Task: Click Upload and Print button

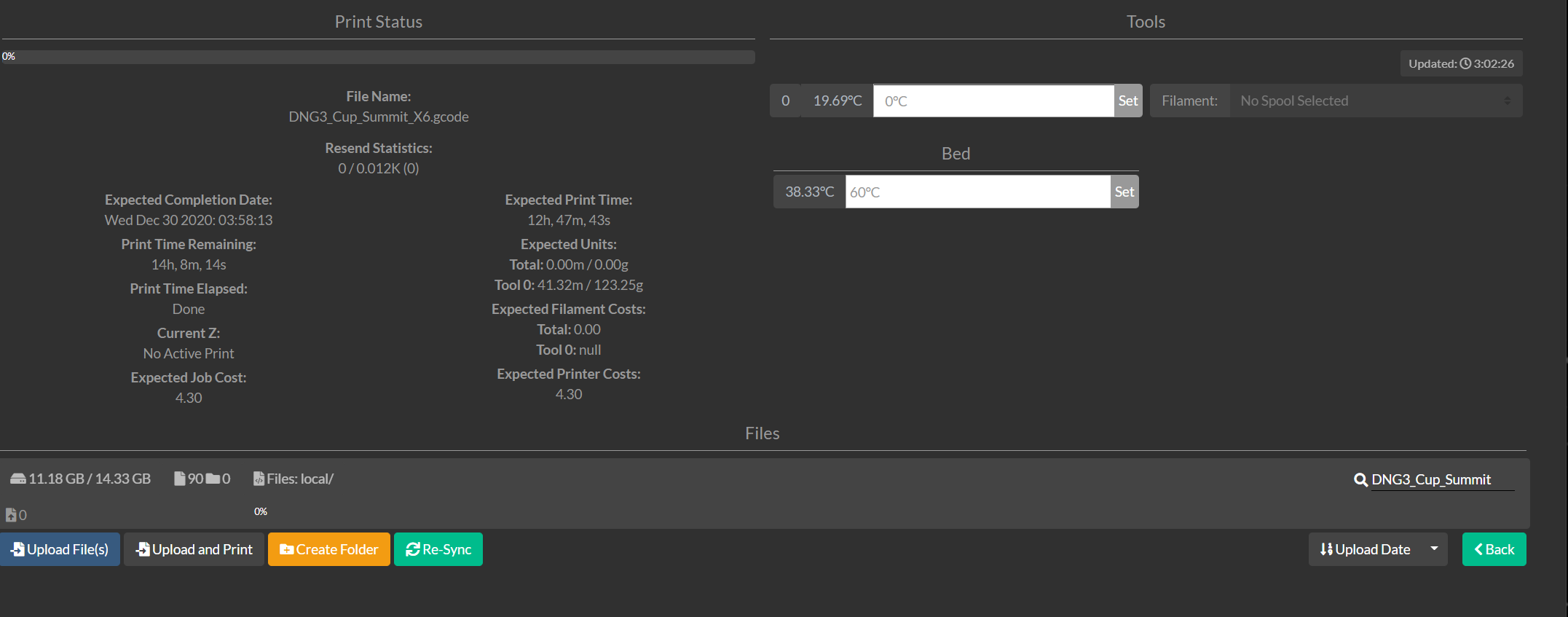Action: pyautogui.click(x=194, y=549)
